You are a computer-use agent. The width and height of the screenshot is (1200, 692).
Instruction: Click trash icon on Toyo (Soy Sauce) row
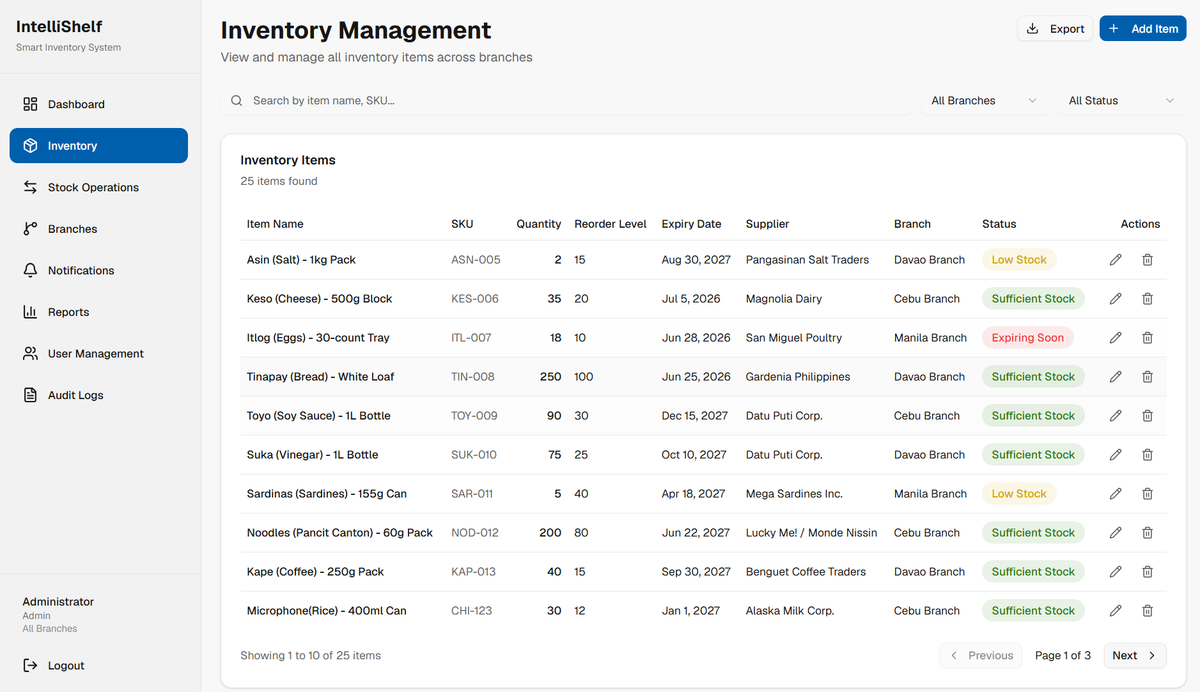1147,416
